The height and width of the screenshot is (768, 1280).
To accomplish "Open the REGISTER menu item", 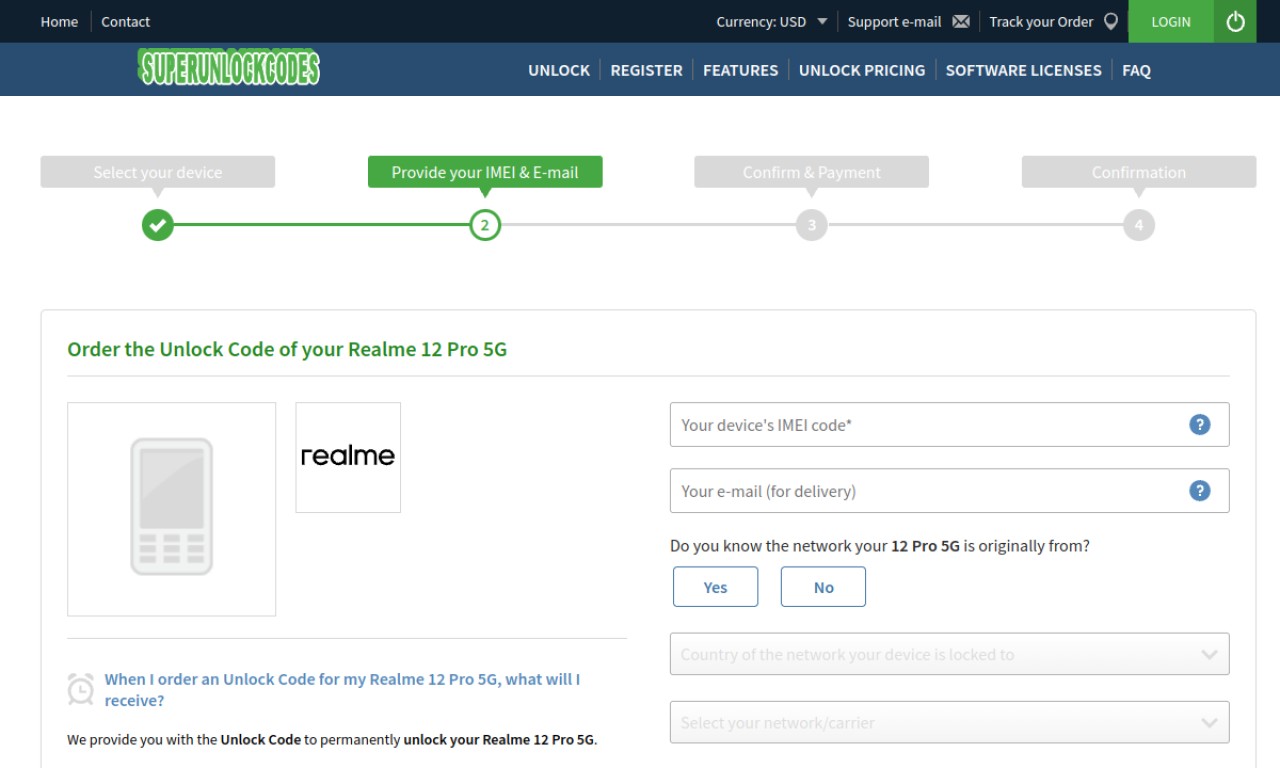I will pyautogui.click(x=646, y=70).
